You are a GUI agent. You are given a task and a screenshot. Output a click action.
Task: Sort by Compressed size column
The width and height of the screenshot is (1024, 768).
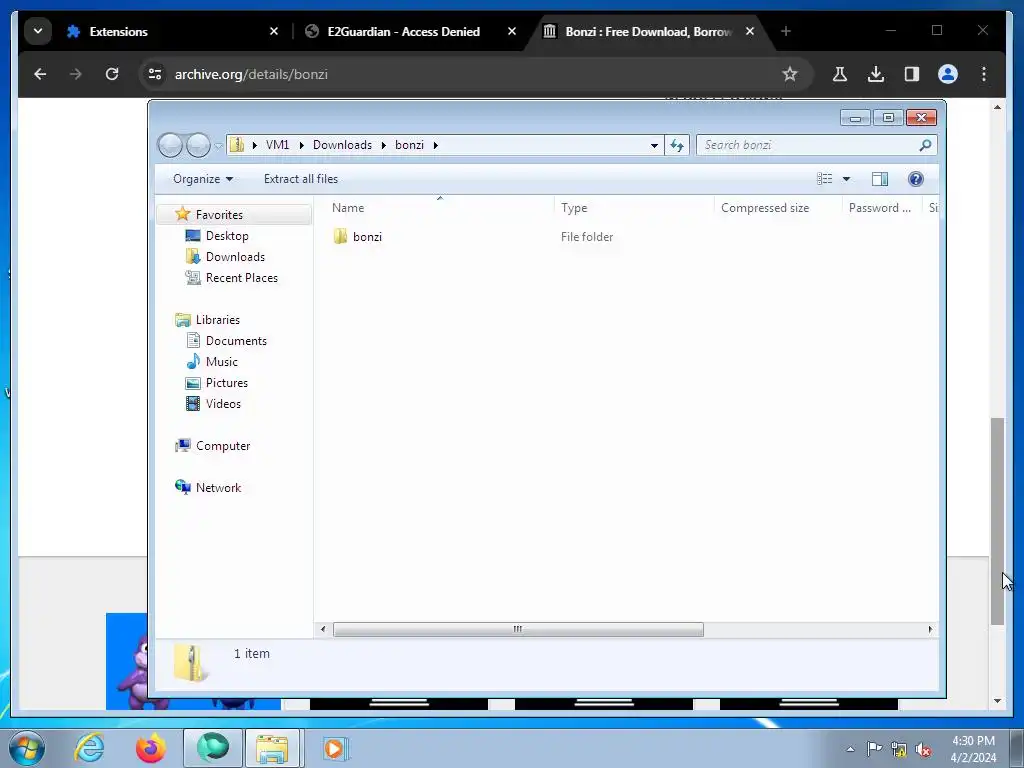[778, 208]
